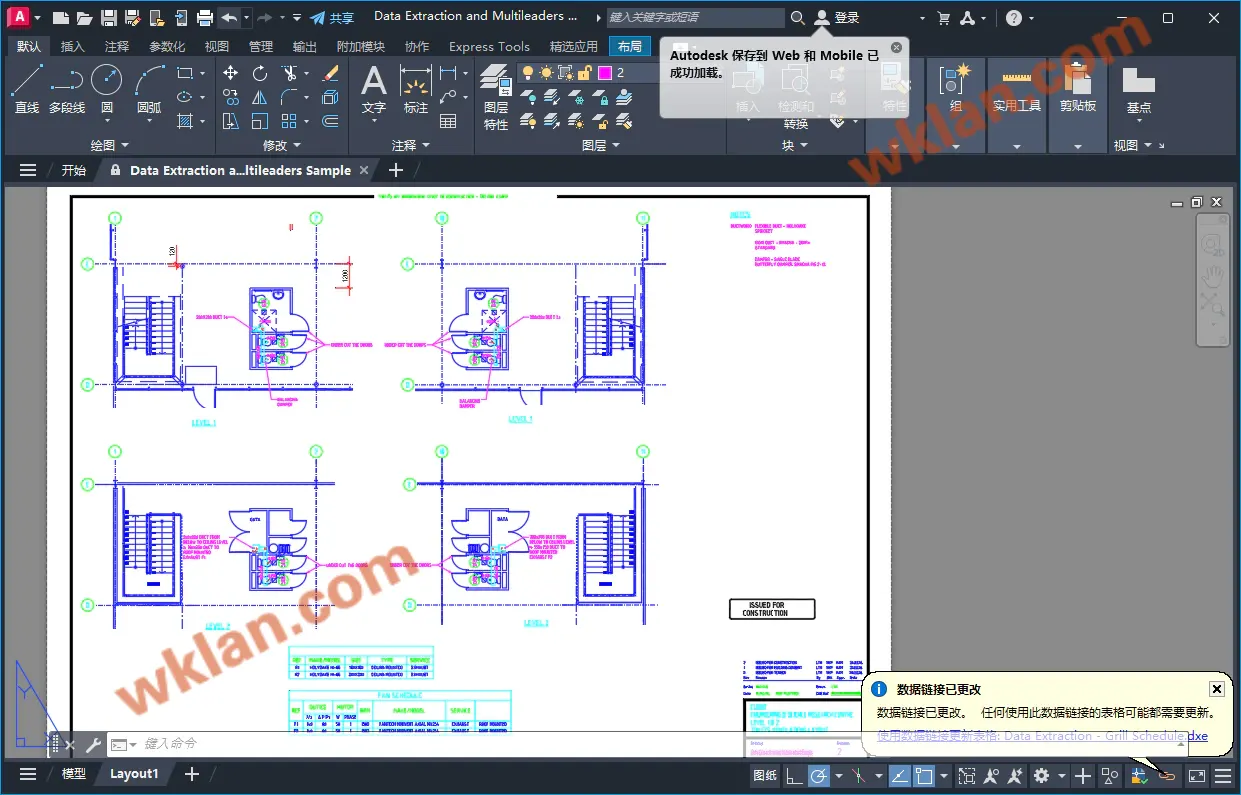Toggle 图纸 paper space button
Viewport: 1241px width, 795px height.
765,775
